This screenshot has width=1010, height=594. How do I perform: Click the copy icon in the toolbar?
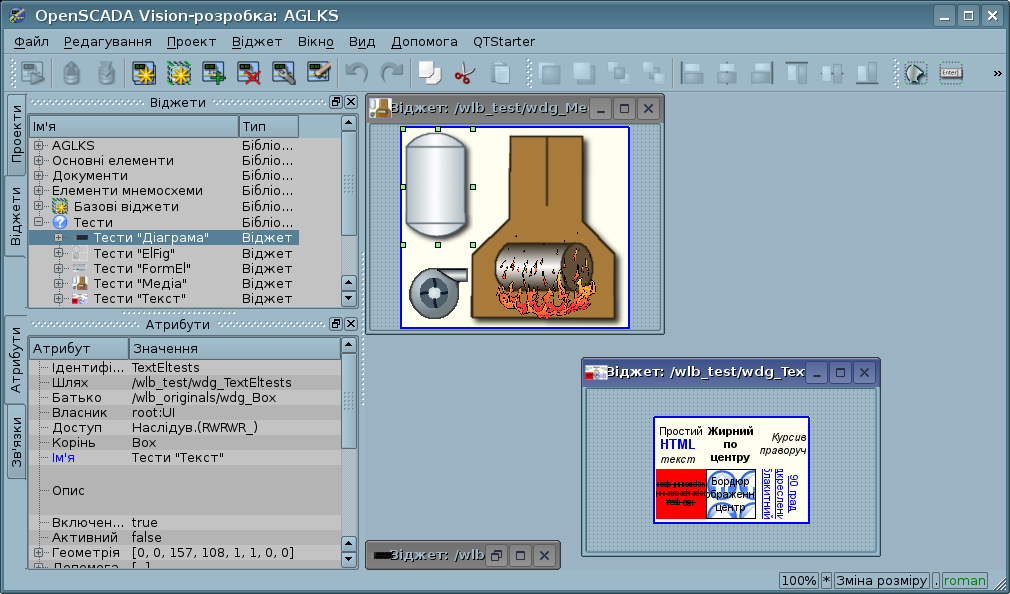coord(429,73)
